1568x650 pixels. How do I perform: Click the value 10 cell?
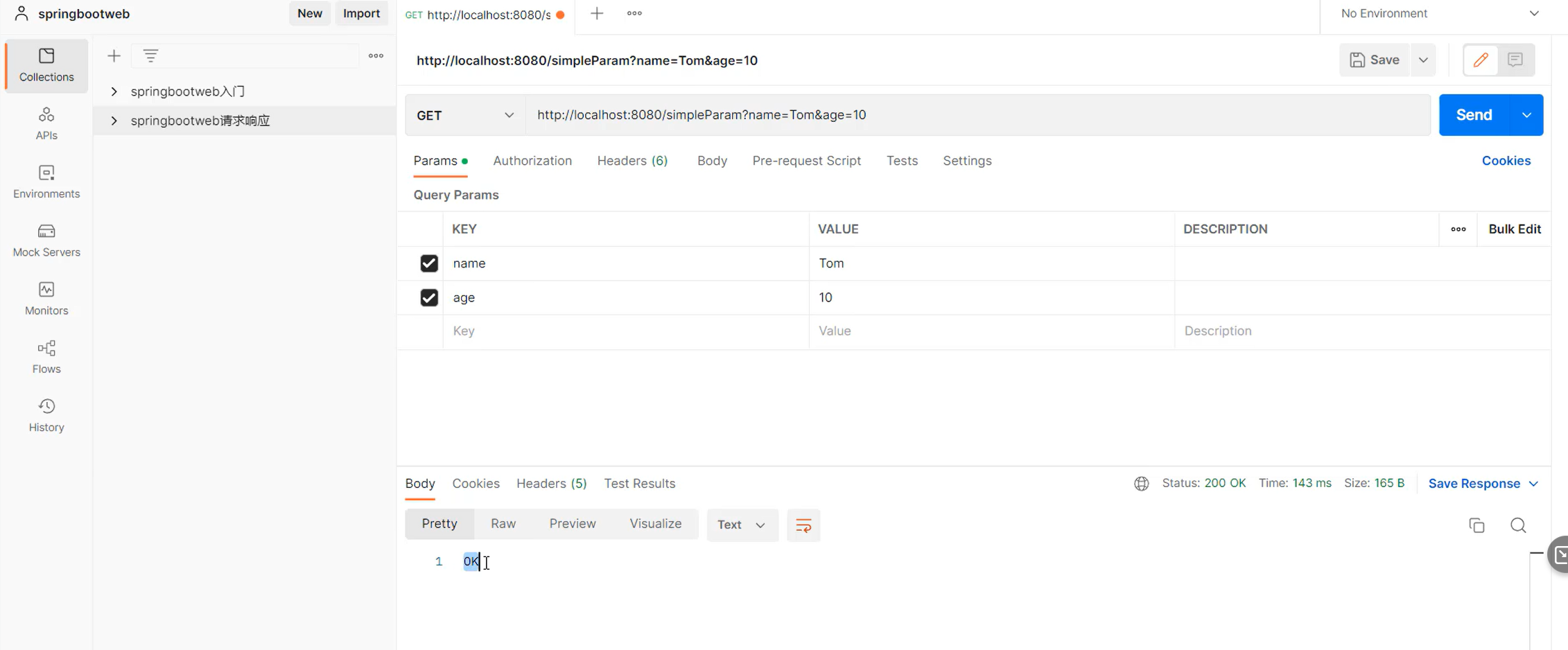[x=991, y=298]
